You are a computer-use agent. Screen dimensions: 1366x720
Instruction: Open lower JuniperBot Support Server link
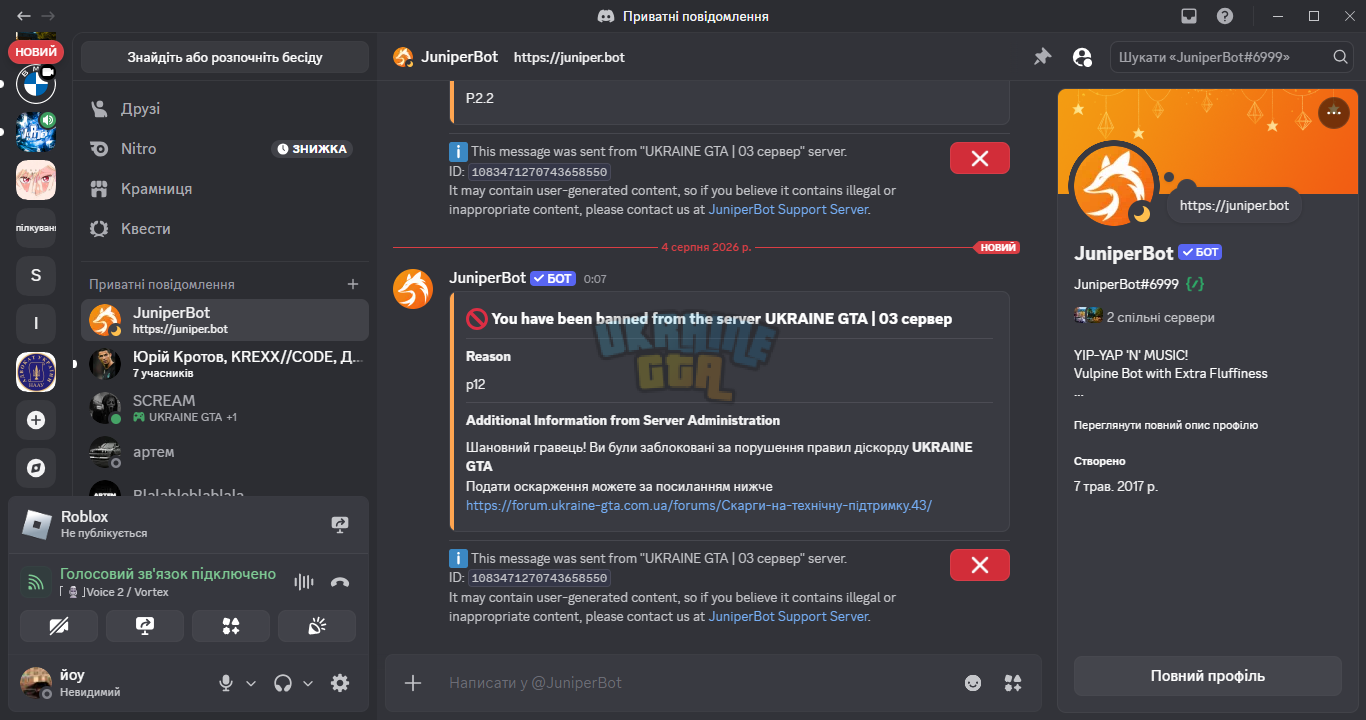click(788, 616)
